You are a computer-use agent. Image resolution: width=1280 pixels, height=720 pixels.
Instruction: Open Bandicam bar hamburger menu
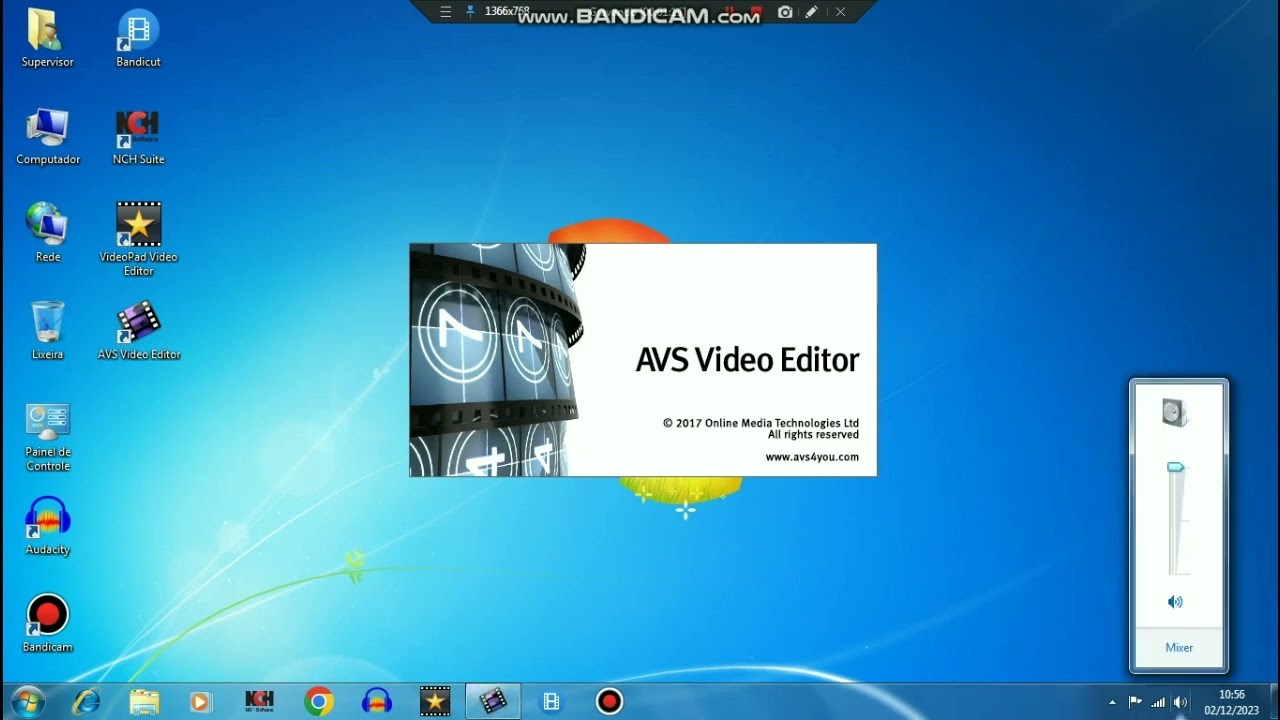pos(446,12)
